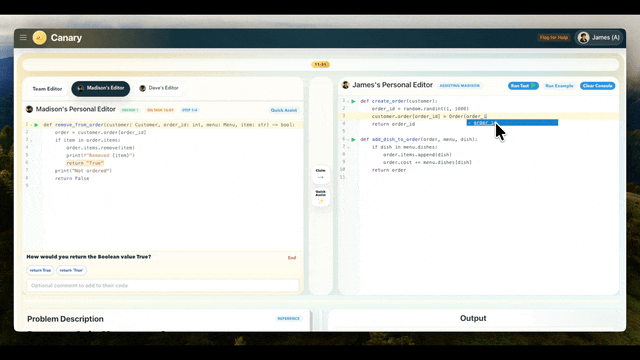Click the Quick Assist sparkle button
Image resolution: width=640 pixels, height=360 pixels.
click(320, 196)
